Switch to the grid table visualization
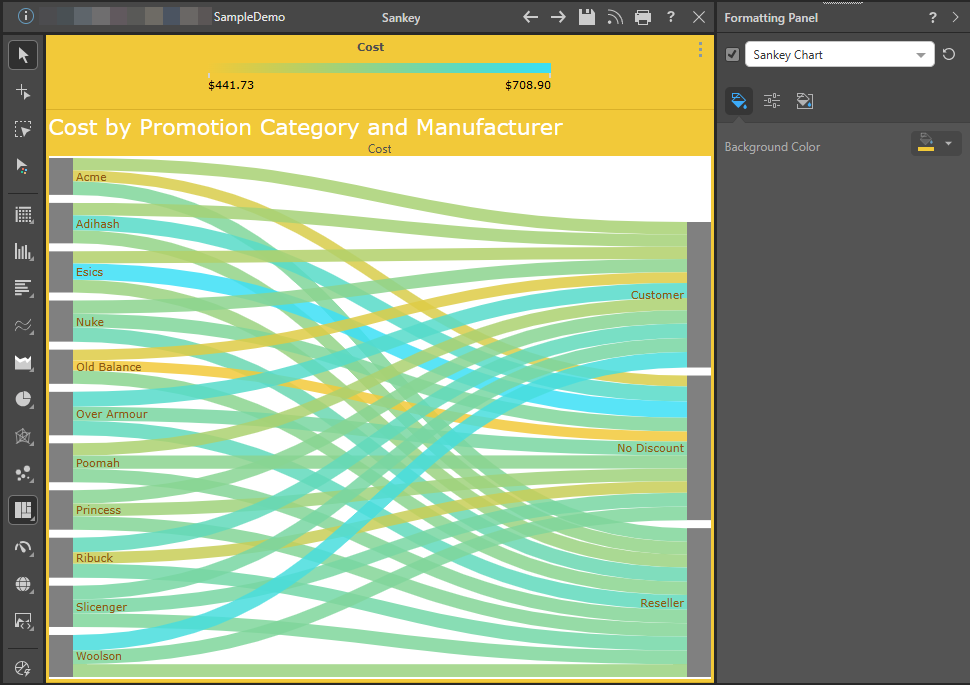970x685 pixels. pyautogui.click(x=23, y=215)
